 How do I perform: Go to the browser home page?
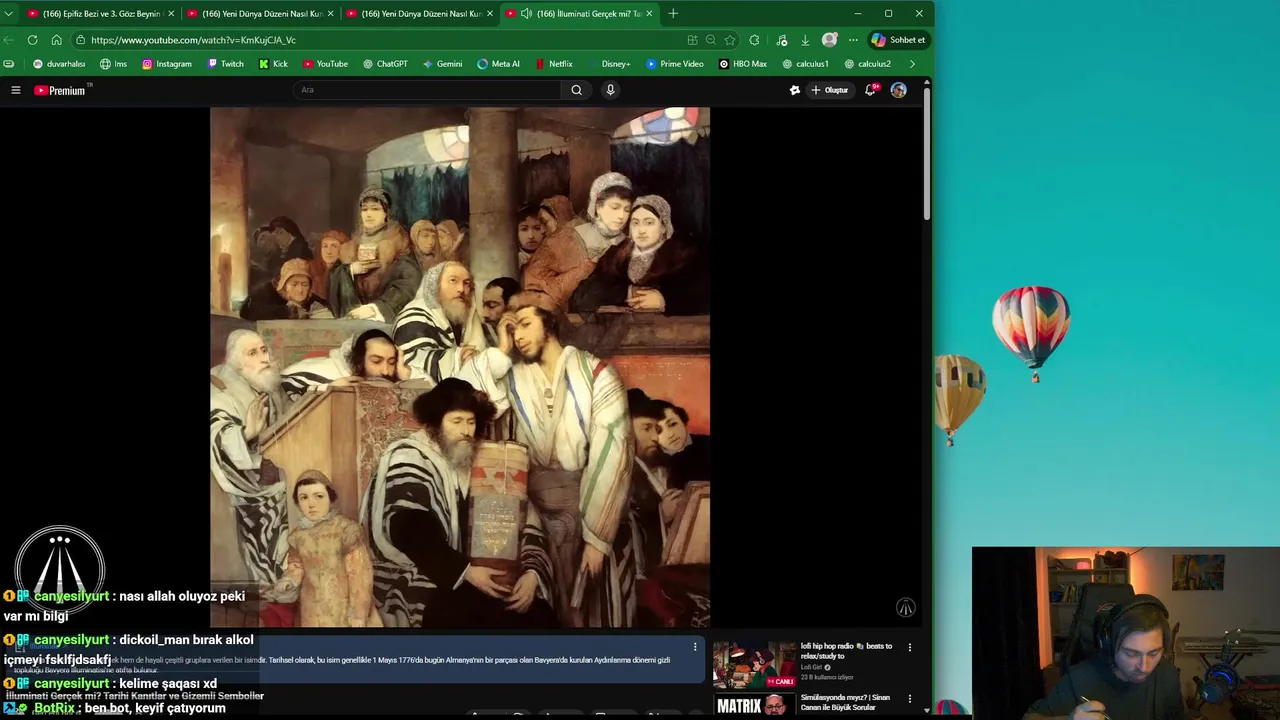pos(56,40)
